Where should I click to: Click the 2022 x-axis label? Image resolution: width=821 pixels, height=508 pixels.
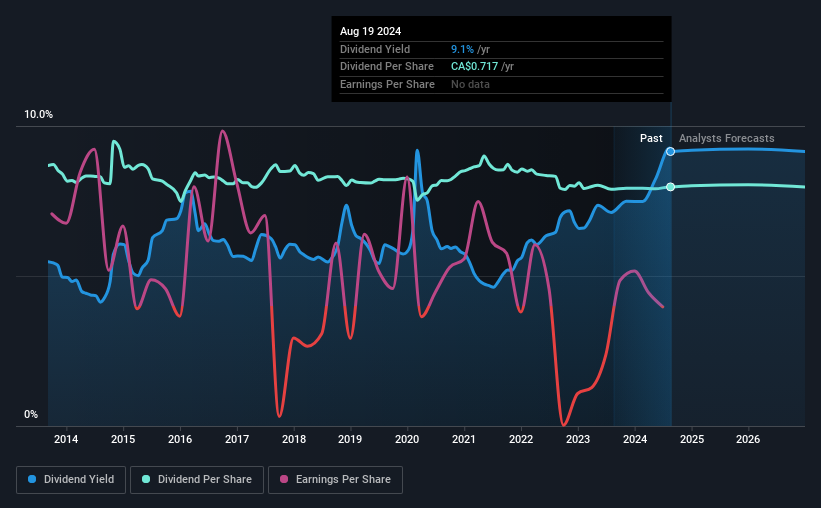(521, 439)
